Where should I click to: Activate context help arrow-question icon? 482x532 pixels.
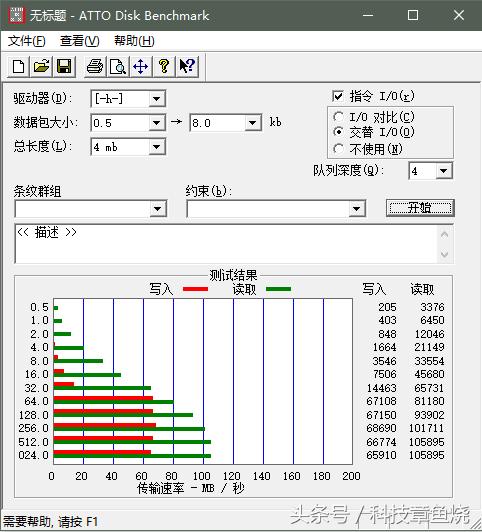coord(187,66)
